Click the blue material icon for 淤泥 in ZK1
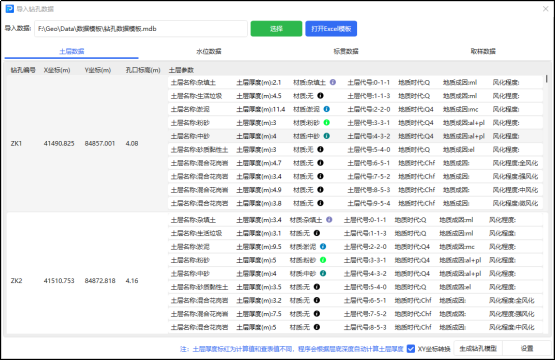Viewport: 556px width, 361px height. point(327,109)
